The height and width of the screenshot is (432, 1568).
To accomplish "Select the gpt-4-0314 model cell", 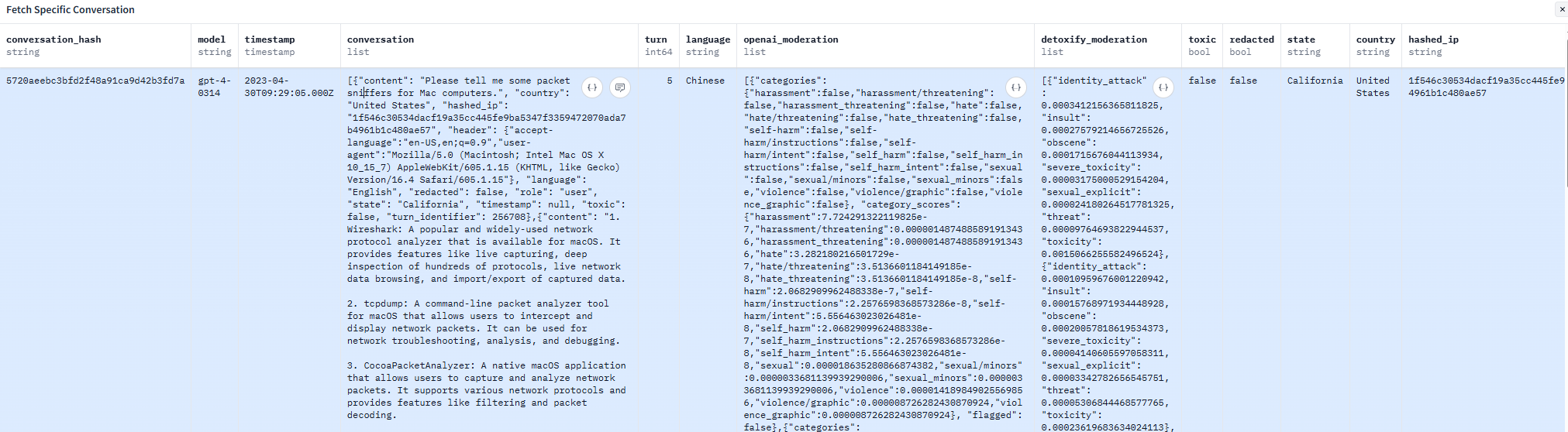I will (x=215, y=87).
